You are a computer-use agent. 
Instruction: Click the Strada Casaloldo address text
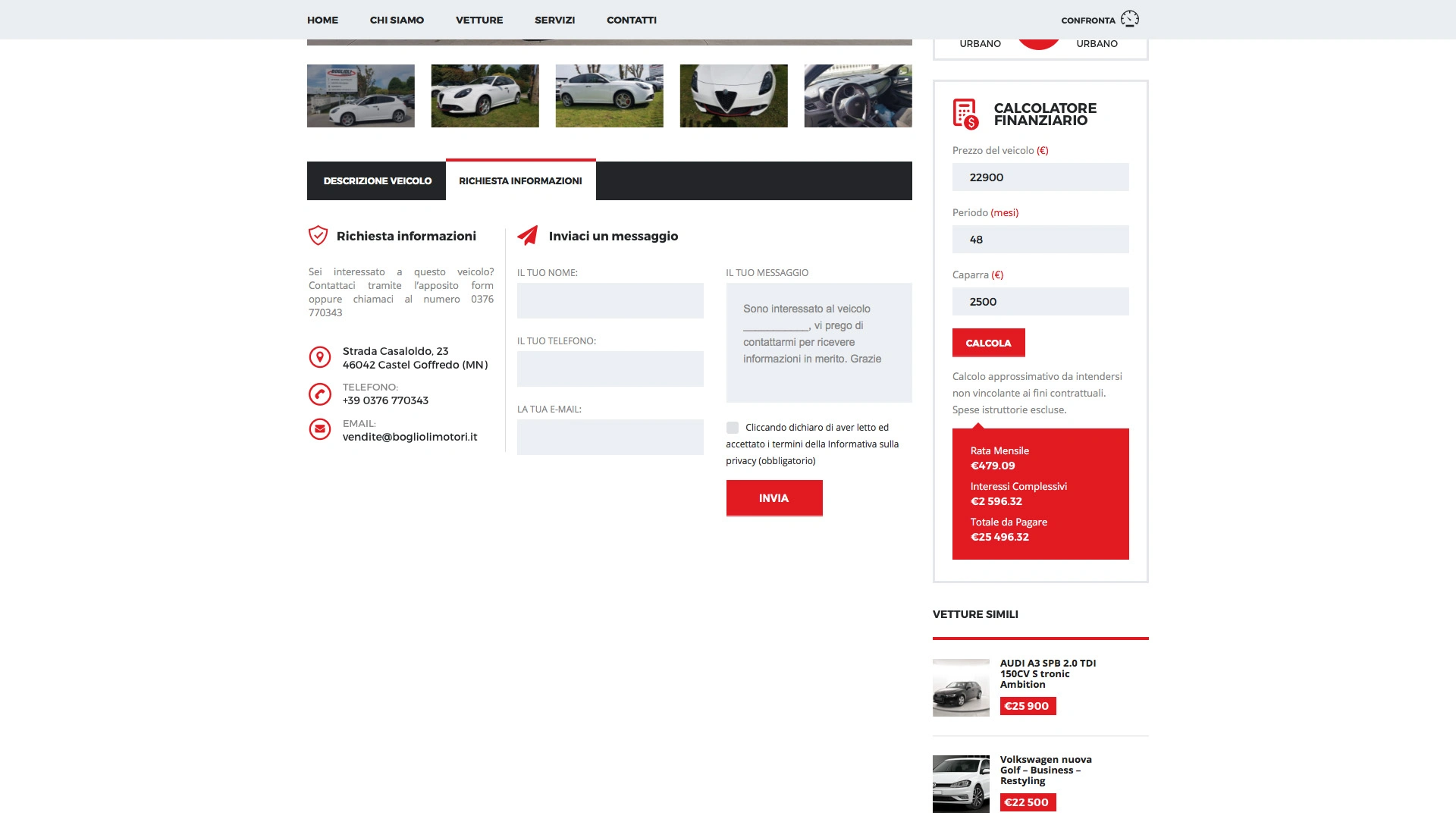point(415,358)
